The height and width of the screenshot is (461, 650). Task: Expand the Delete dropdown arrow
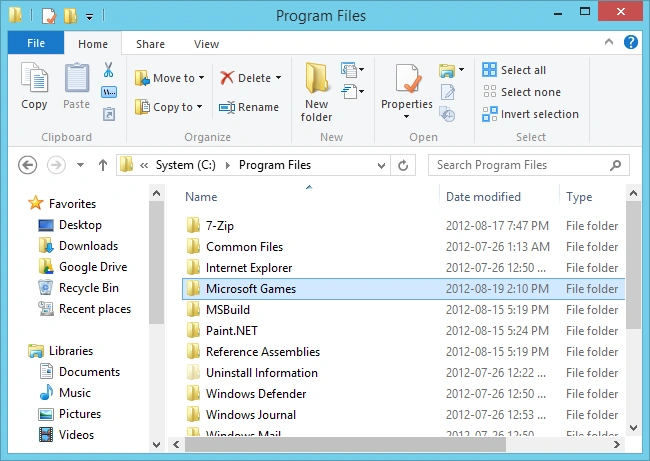[x=279, y=78]
